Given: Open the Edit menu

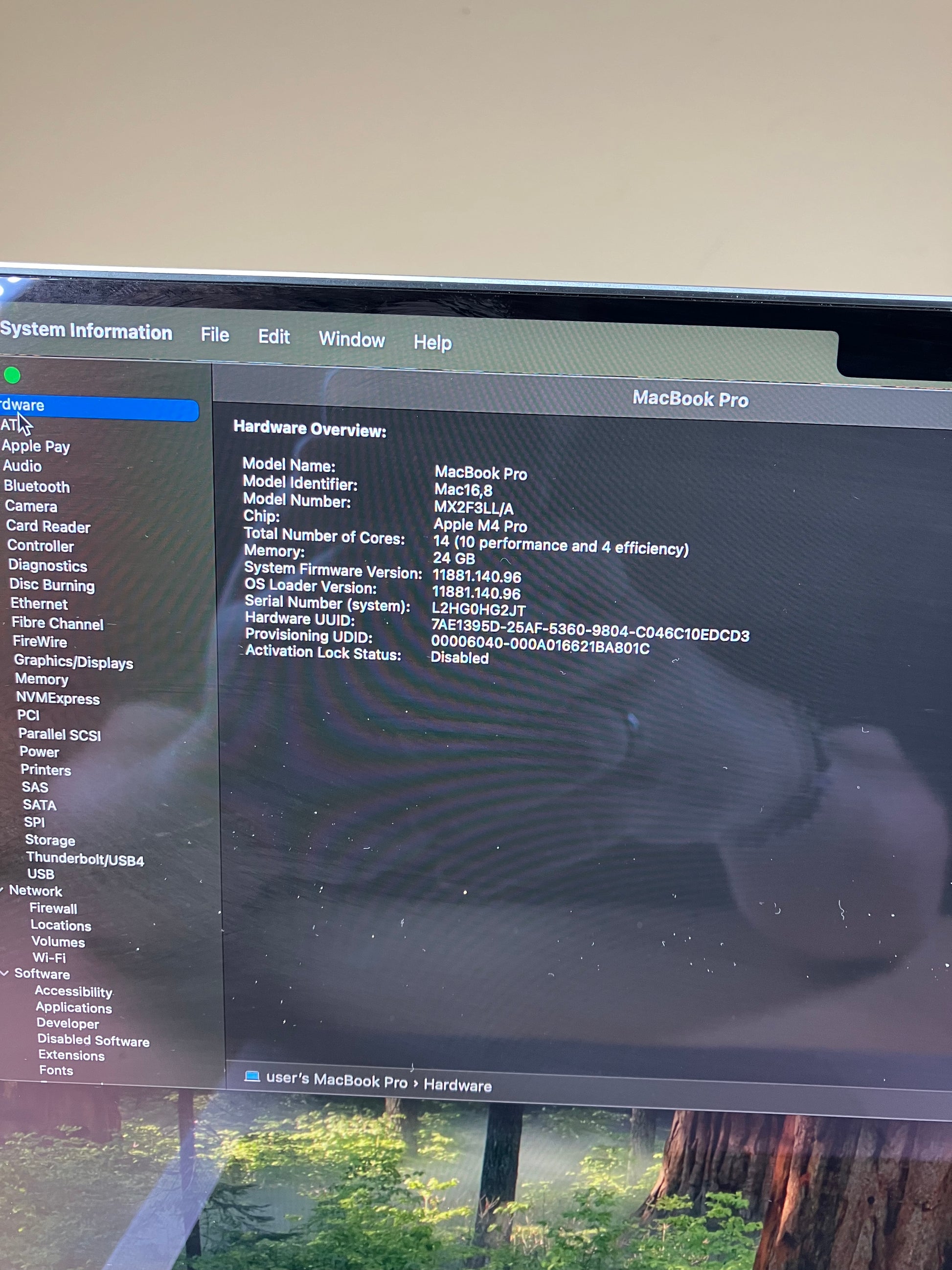Looking at the screenshot, I should (274, 336).
